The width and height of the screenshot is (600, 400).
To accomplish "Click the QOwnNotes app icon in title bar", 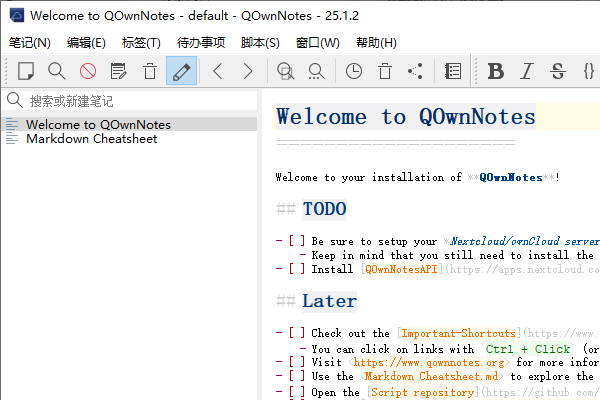I will (x=17, y=16).
